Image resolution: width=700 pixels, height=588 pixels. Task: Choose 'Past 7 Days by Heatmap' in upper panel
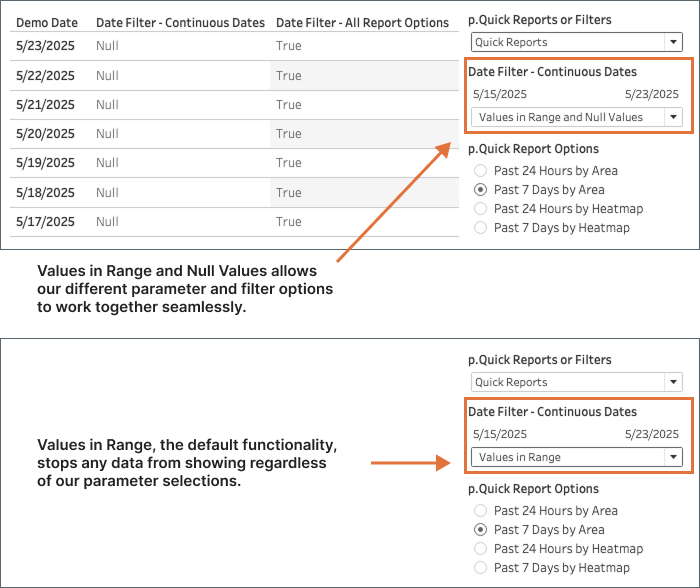[481, 228]
